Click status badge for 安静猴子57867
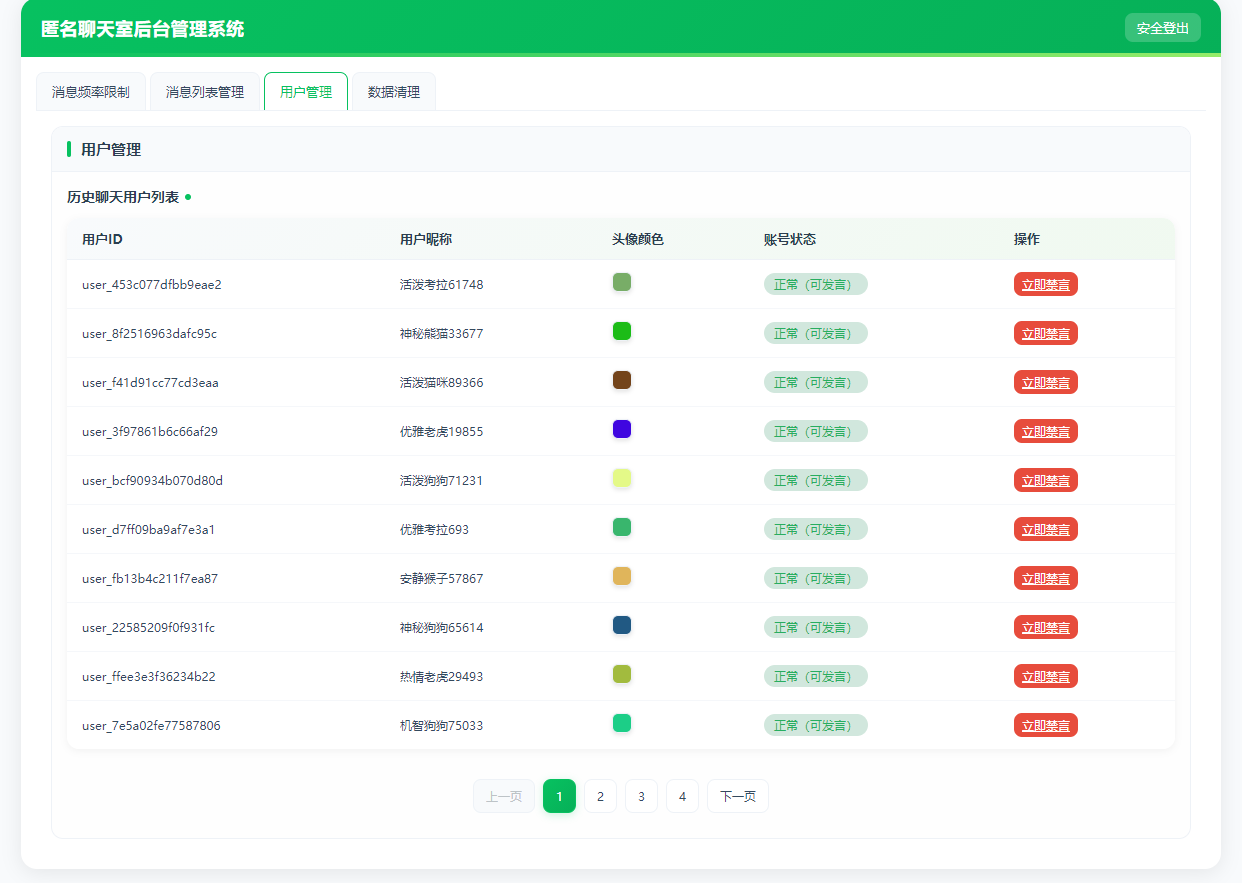This screenshot has width=1242, height=883. [x=815, y=578]
